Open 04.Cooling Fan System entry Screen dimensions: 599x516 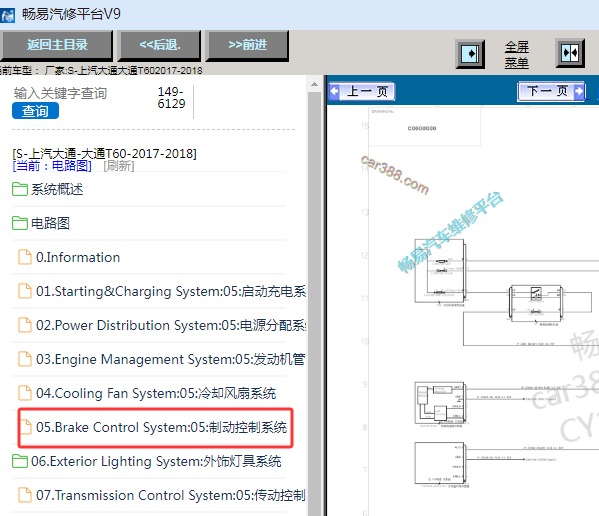tap(147, 393)
